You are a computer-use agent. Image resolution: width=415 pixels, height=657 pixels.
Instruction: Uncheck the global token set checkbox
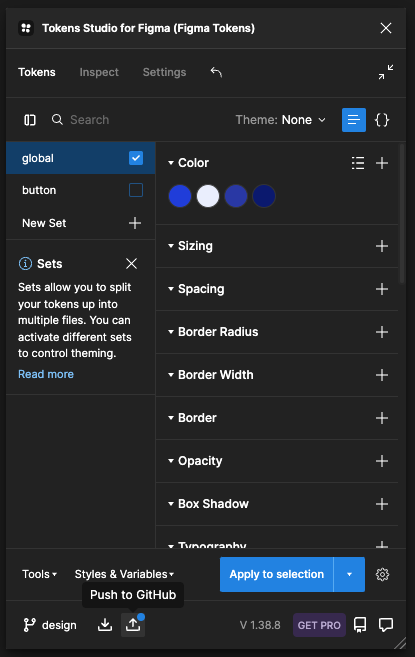tap(136, 158)
